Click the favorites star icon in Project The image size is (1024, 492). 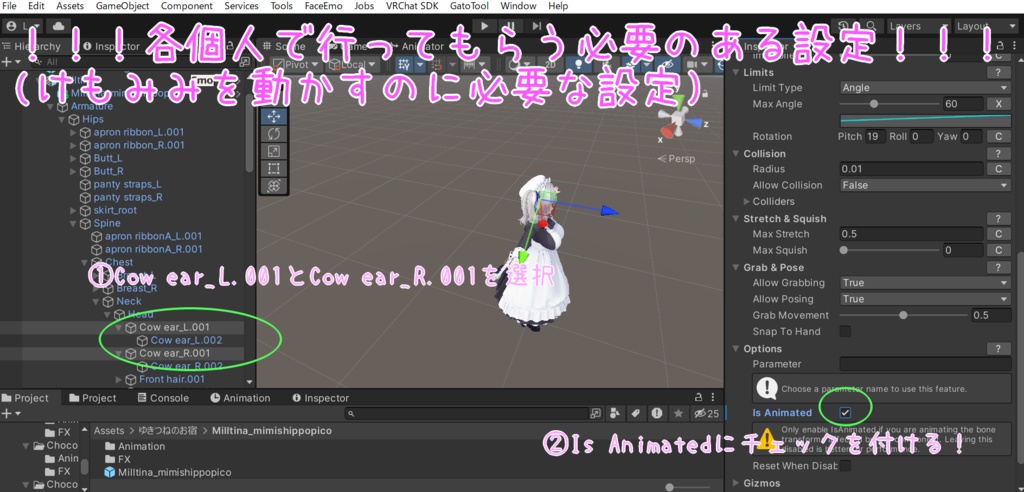point(679,413)
